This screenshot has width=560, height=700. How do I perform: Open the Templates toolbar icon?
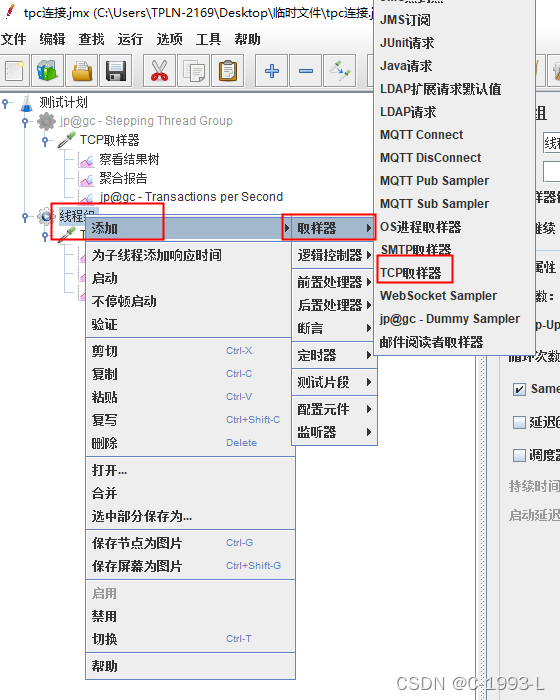coord(47,71)
